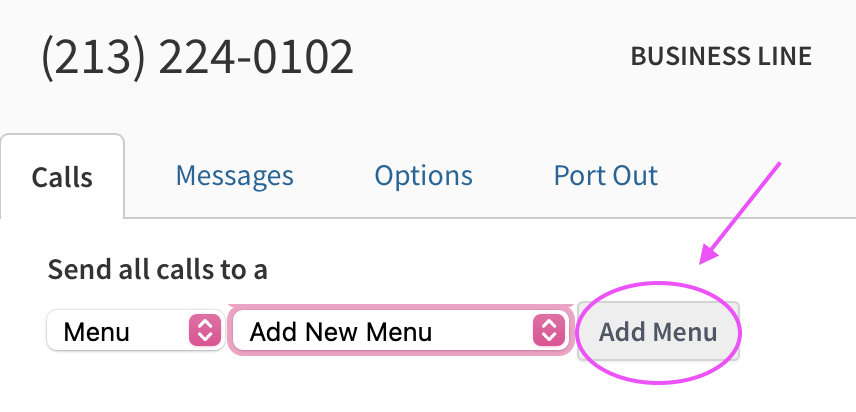Click the "Send all calls to a" label

coord(157,269)
